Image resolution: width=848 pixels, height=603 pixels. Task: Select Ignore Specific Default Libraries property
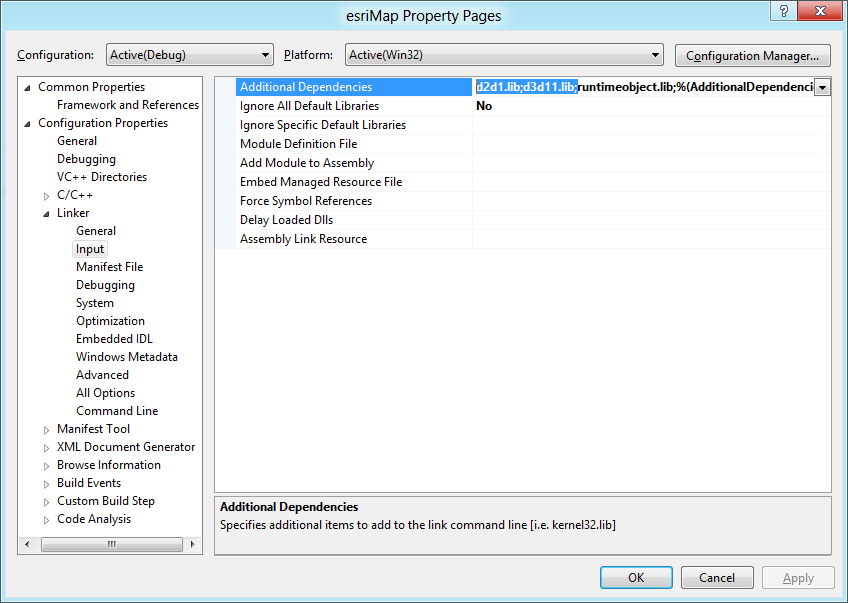point(354,125)
